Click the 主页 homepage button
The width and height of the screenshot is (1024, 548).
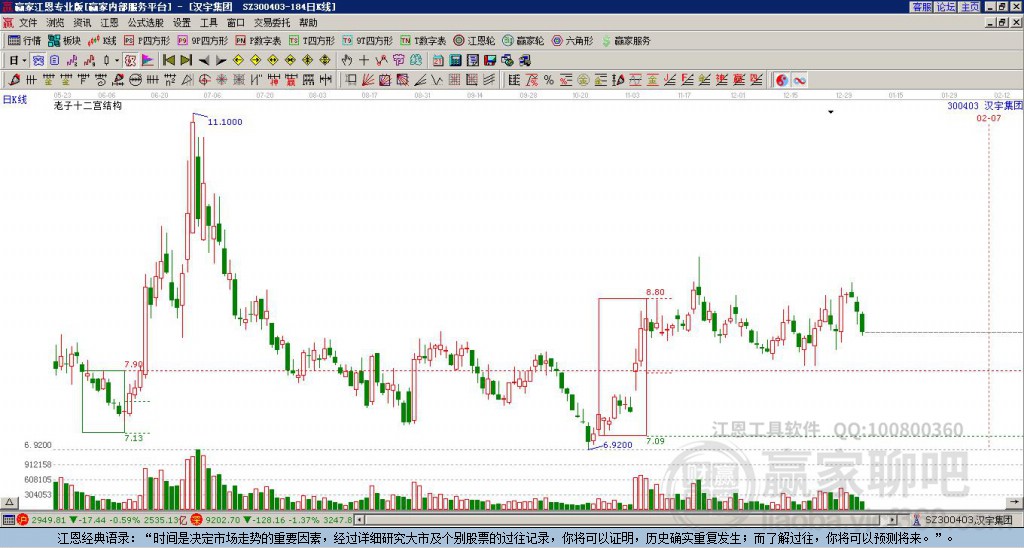970,7
